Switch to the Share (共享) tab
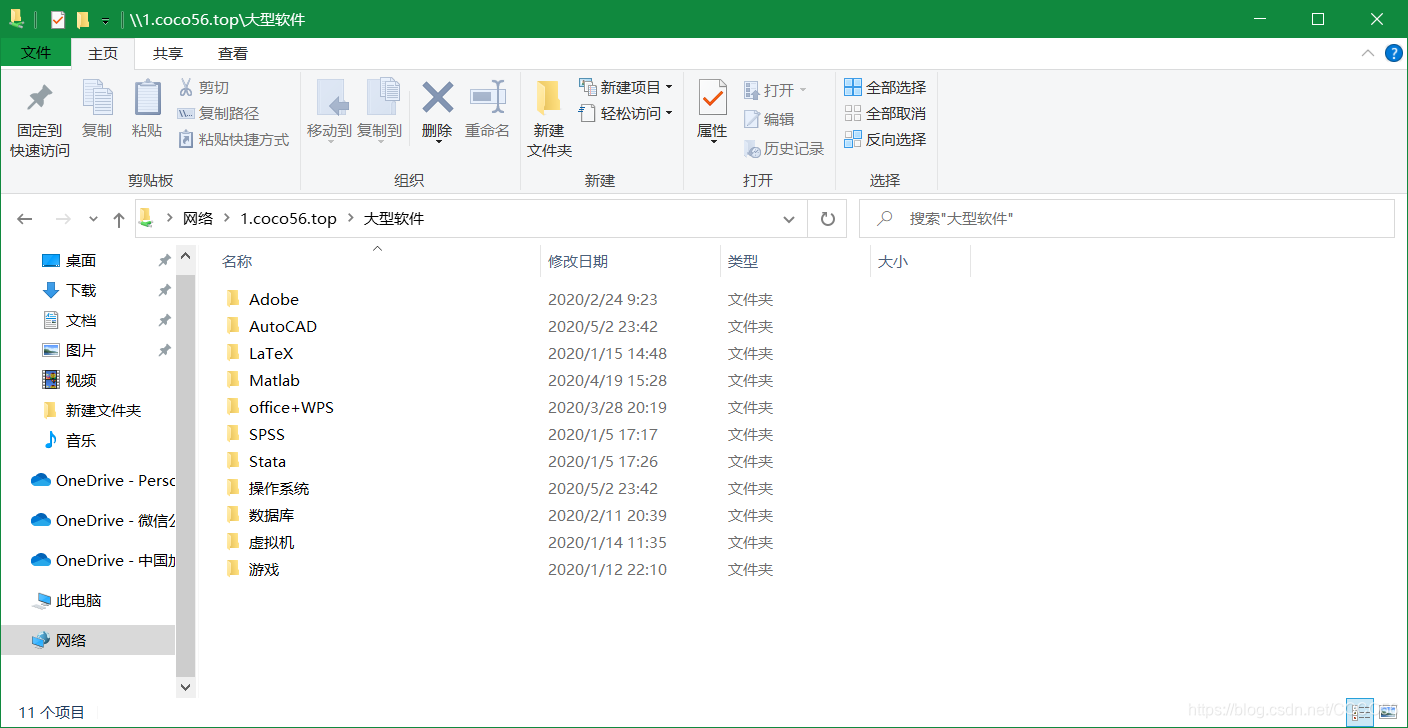 click(168, 54)
